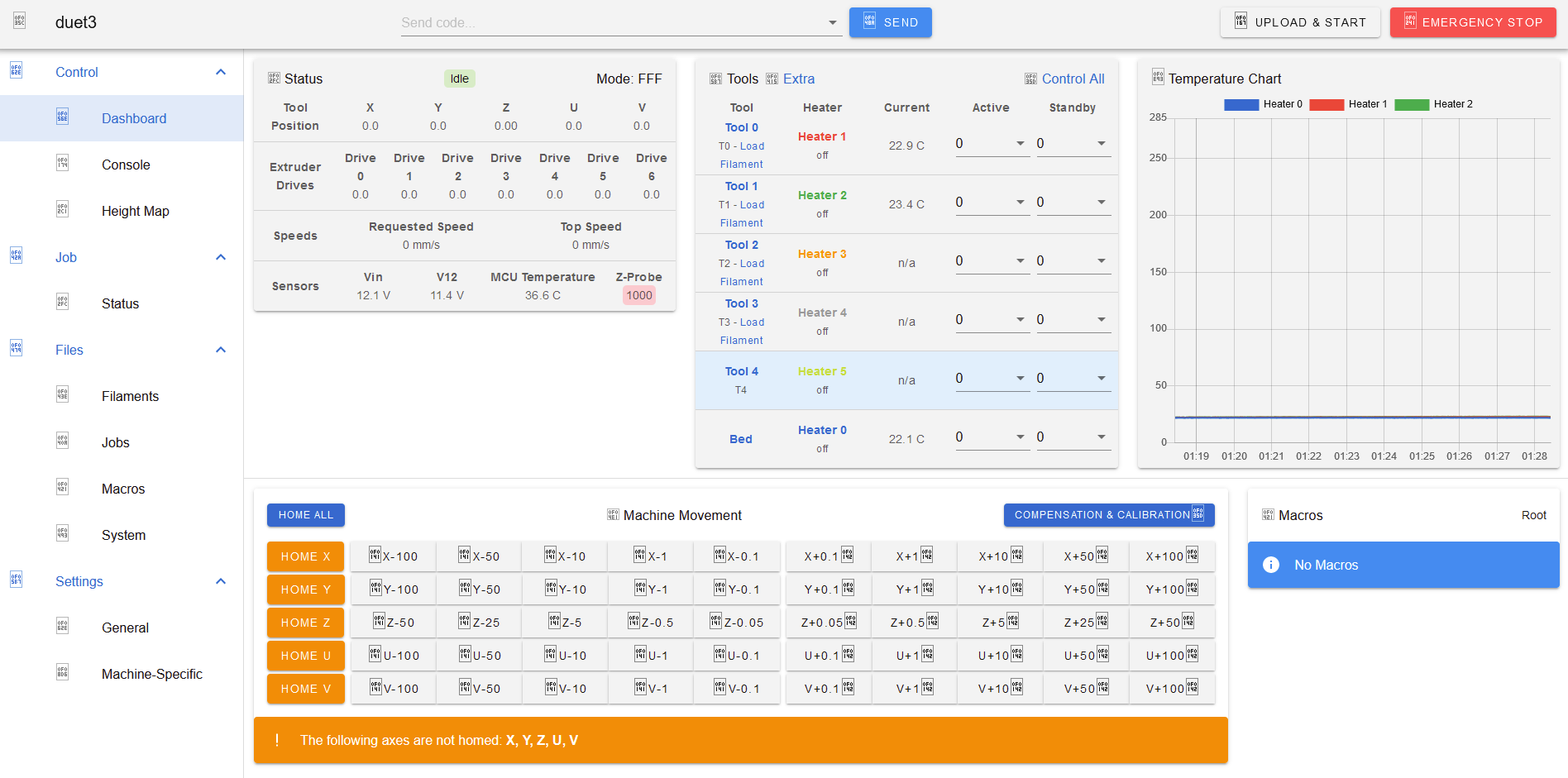Viewport: 1568px width, 778px height.
Task: Click the Control section icon
Action: [x=16, y=70]
